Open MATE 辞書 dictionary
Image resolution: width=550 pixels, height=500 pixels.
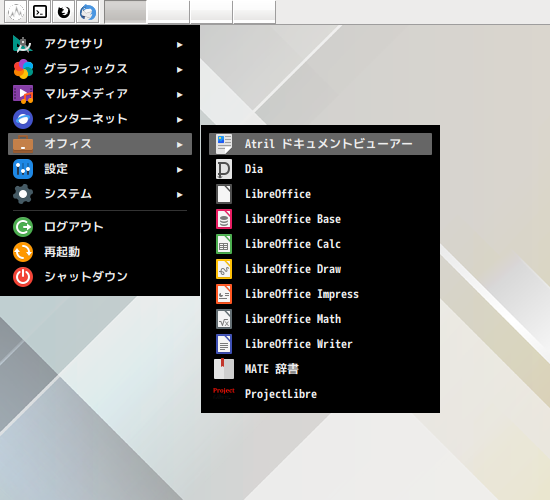pyautogui.click(x=320, y=369)
